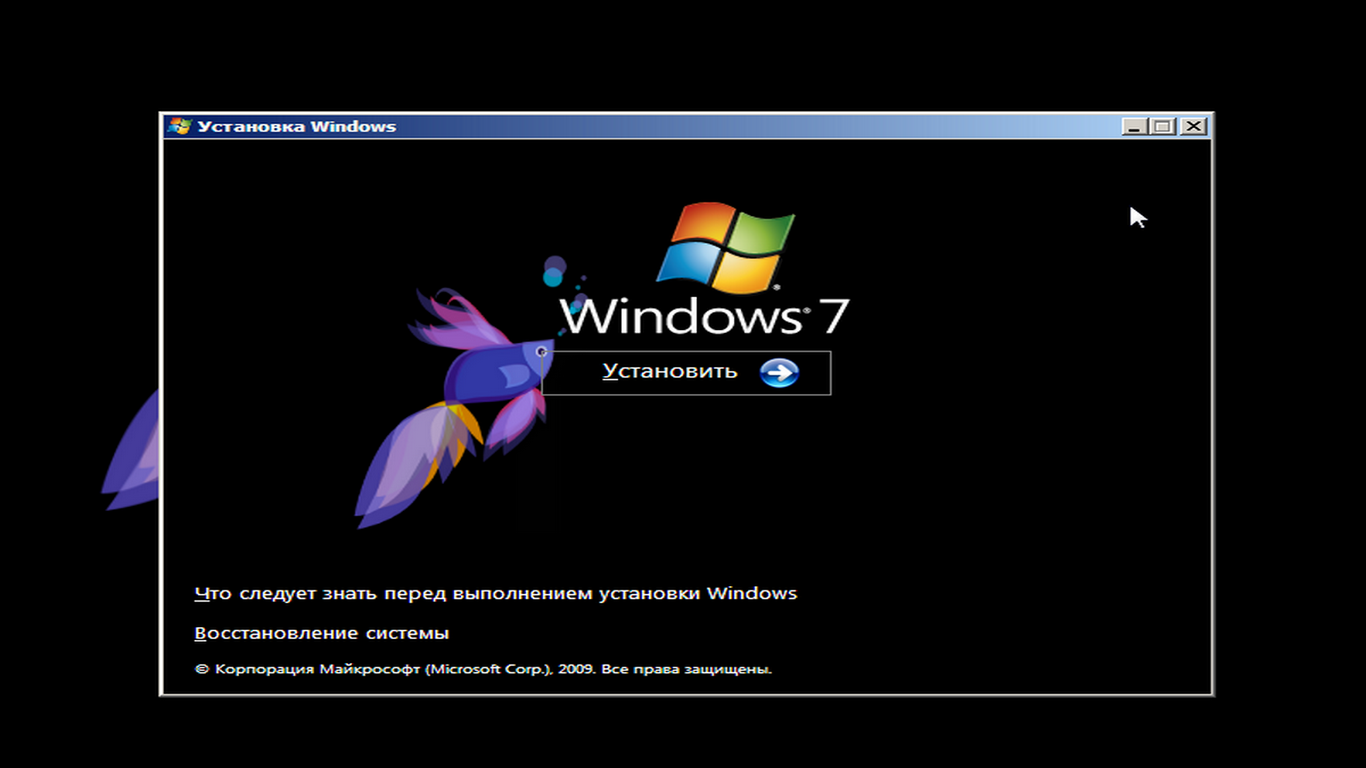
Task: Click the 'Установка Windows' title bar text
Action: pyautogui.click(x=297, y=127)
